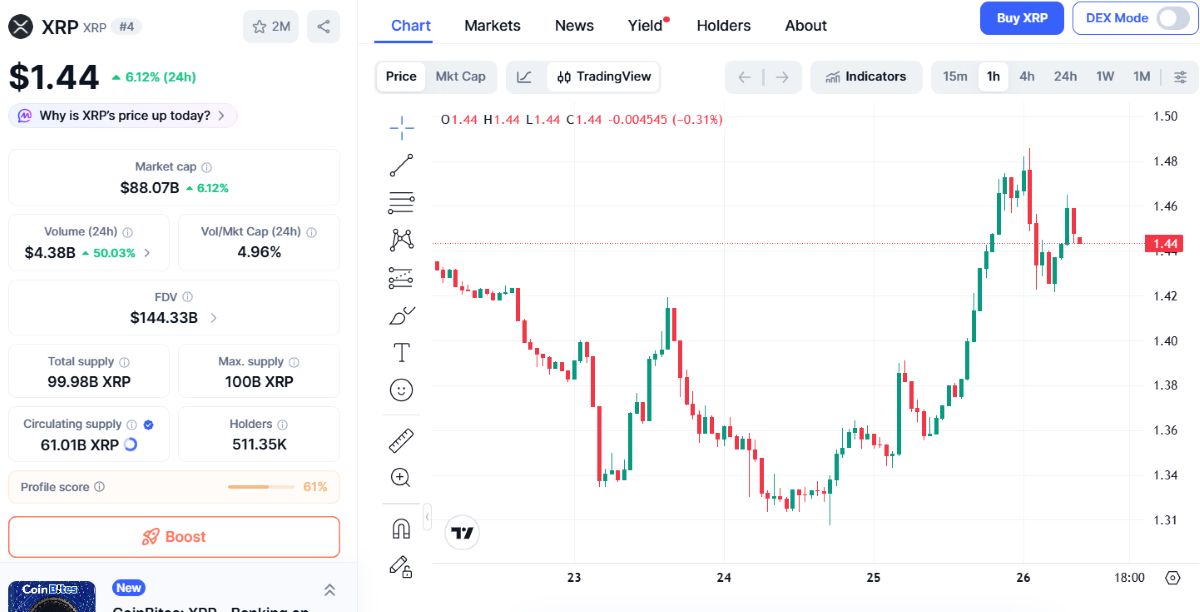1200x612 pixels.
Task: Click the CoinBites thumbnail image
Action: tap(52, 597)
